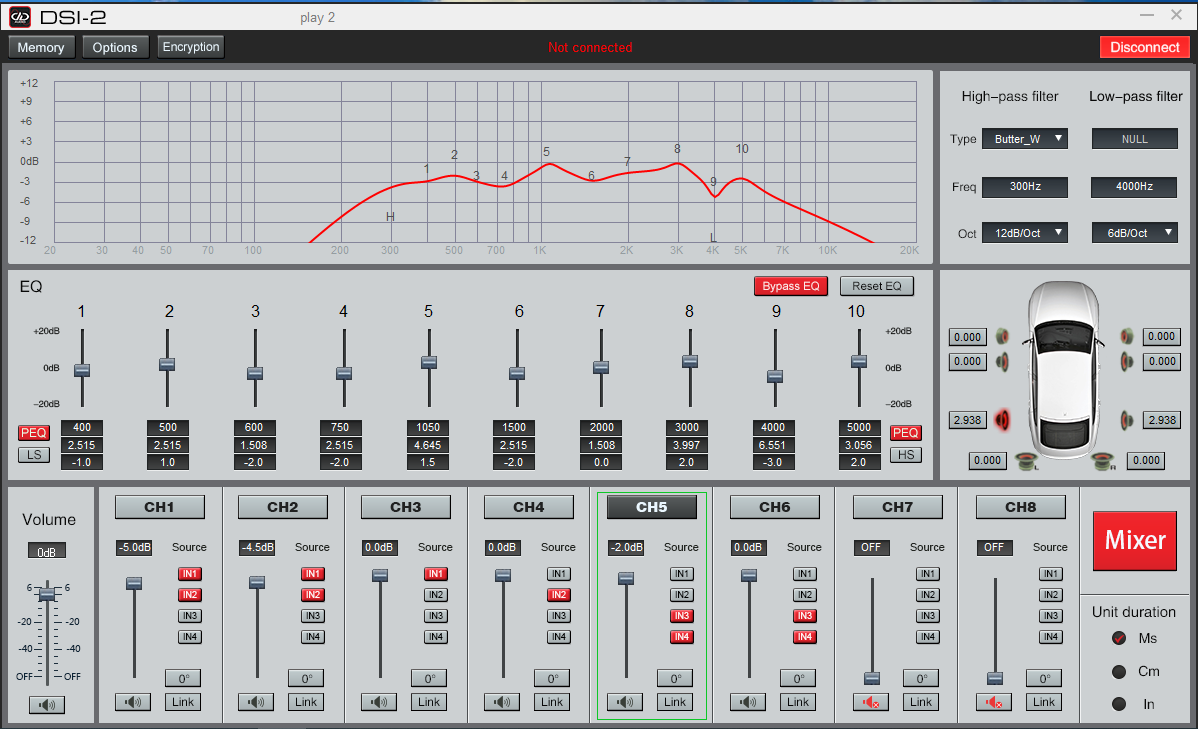The height and width of the screenshot is (729, 1198).
Task: Unmute the CH7 muted speaker icon
Action: (871, 702)
